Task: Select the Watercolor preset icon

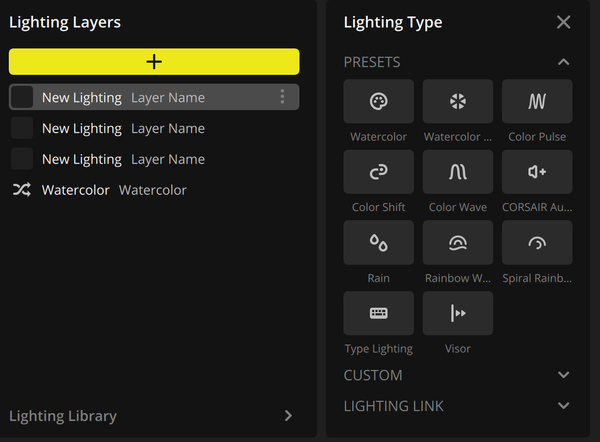Action: 378,101
